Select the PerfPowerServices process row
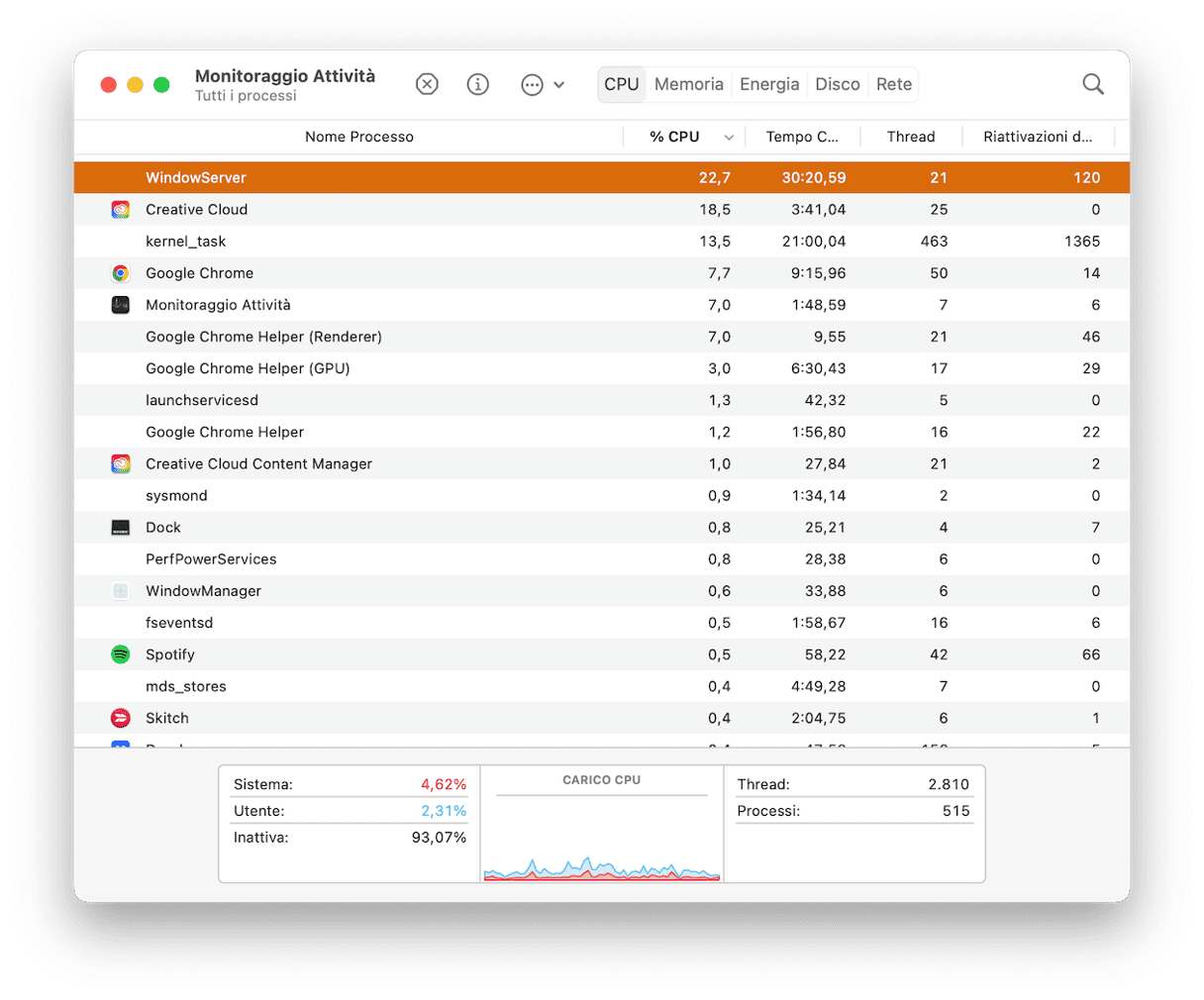Viewport: 1204px width, 1000px height. coord(602,559)
